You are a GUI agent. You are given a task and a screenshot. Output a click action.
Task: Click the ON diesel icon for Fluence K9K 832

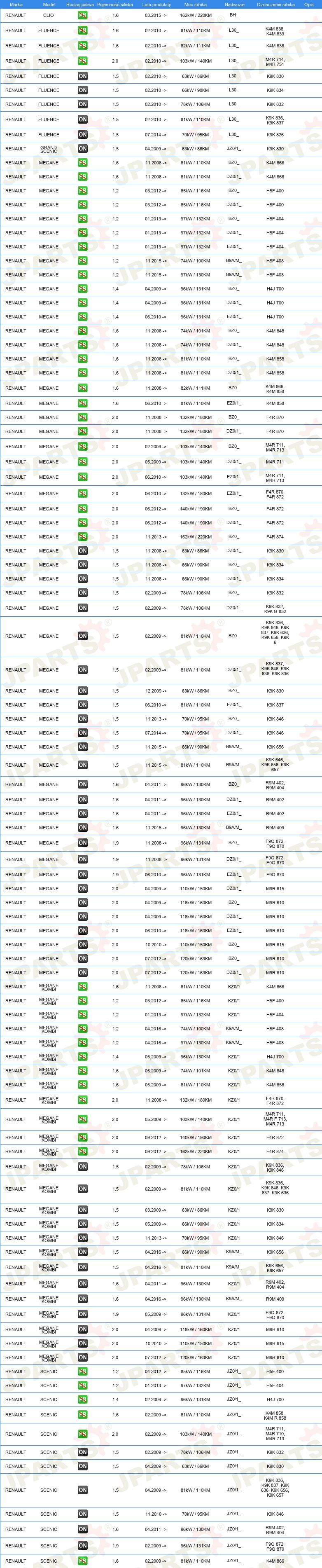point(82,104)
